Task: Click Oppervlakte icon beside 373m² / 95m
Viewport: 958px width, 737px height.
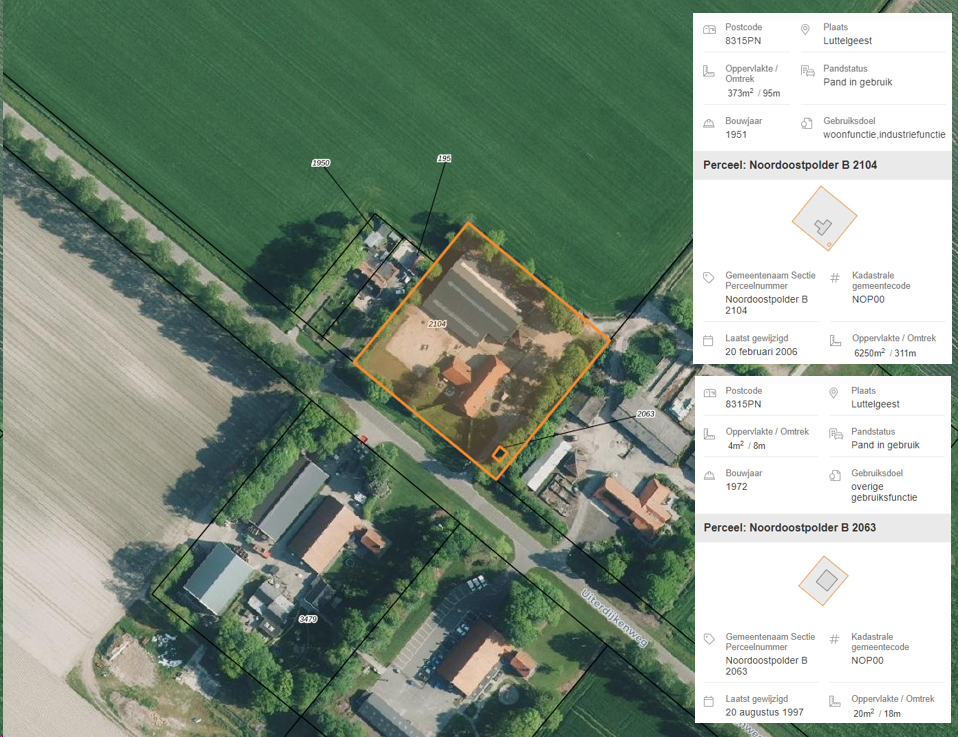Action: [x=709, y=72]
